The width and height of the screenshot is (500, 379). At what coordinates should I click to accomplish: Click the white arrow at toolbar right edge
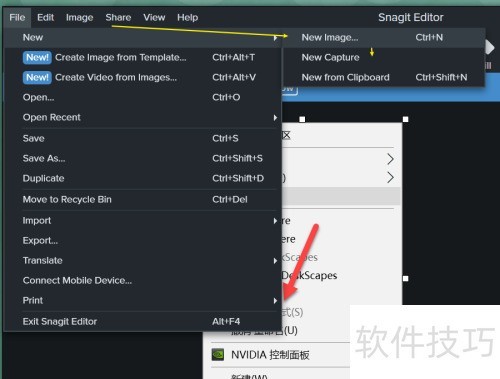point(489,48)
